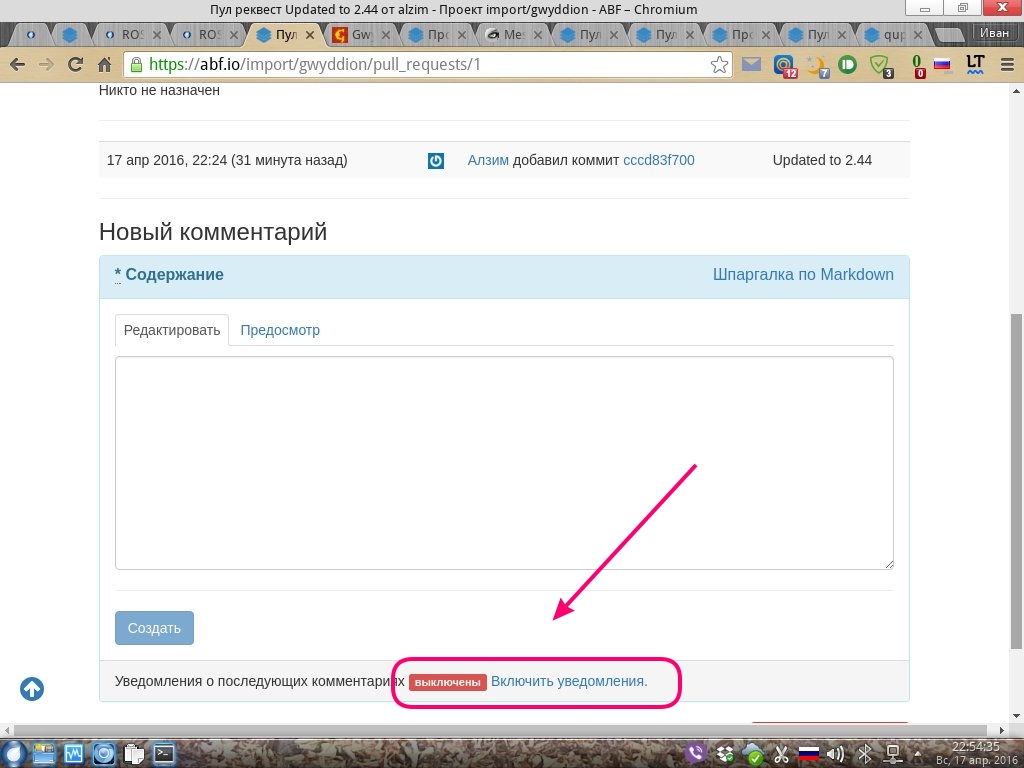Open the green shield extension
Screen dimensions: 1024x768
[x=880, y=65]
